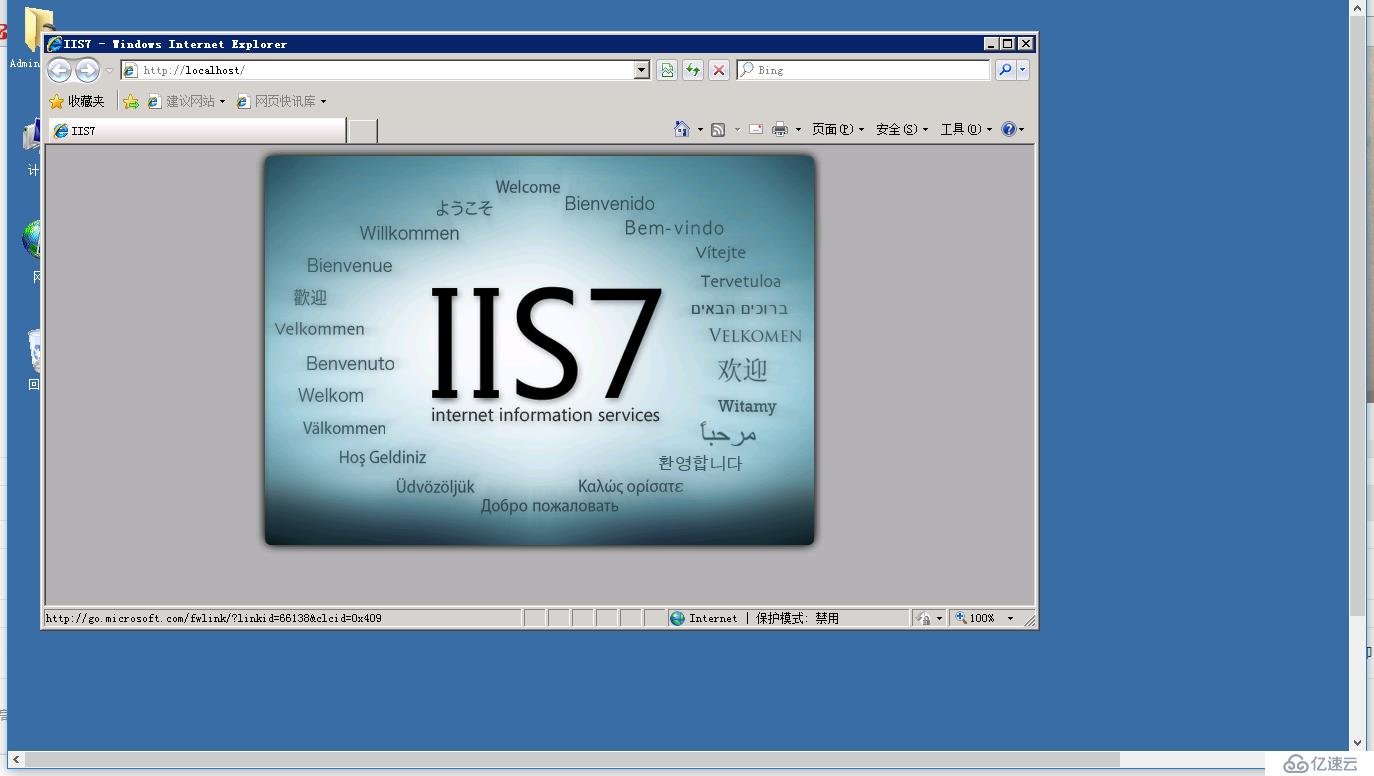Print the page with printer icon
Viewport: 1374px width, 776px height.
780,129
